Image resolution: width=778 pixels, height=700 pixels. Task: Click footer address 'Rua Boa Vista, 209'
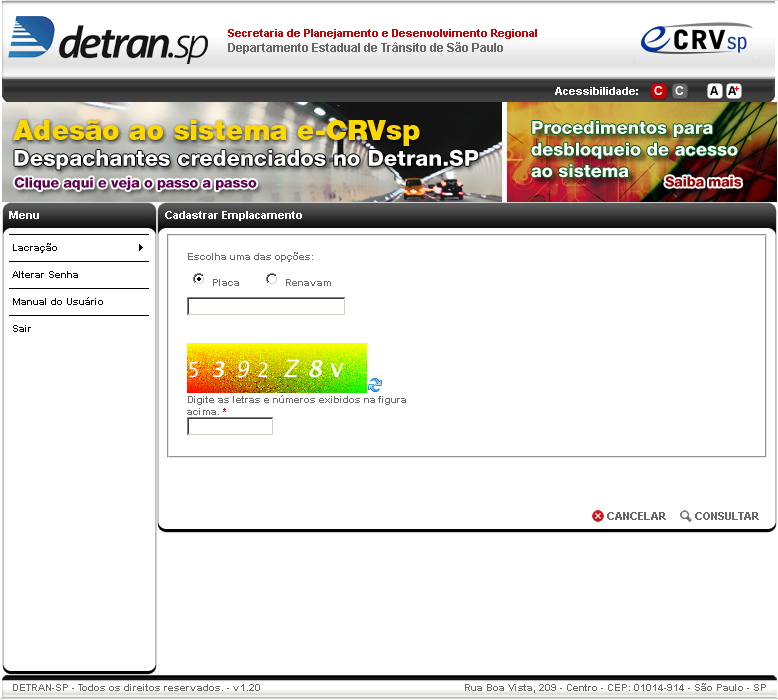[510, 688]
